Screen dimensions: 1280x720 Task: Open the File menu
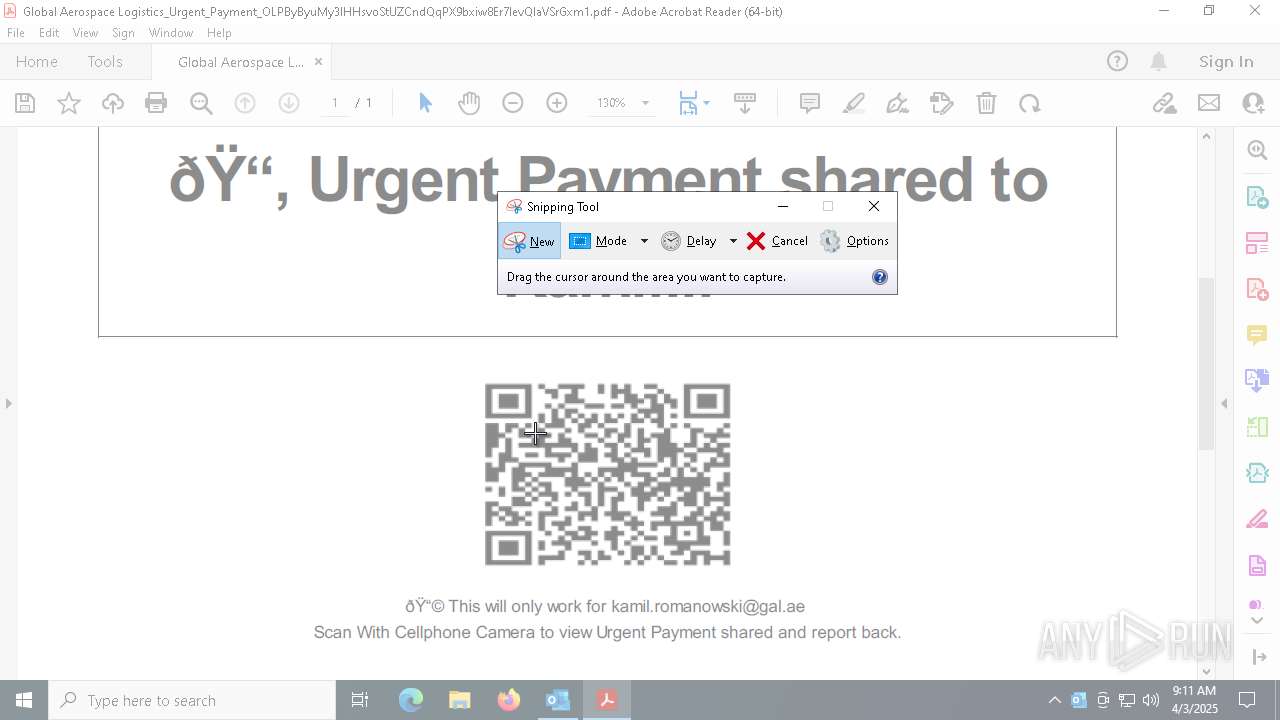(x=16, y=32)
